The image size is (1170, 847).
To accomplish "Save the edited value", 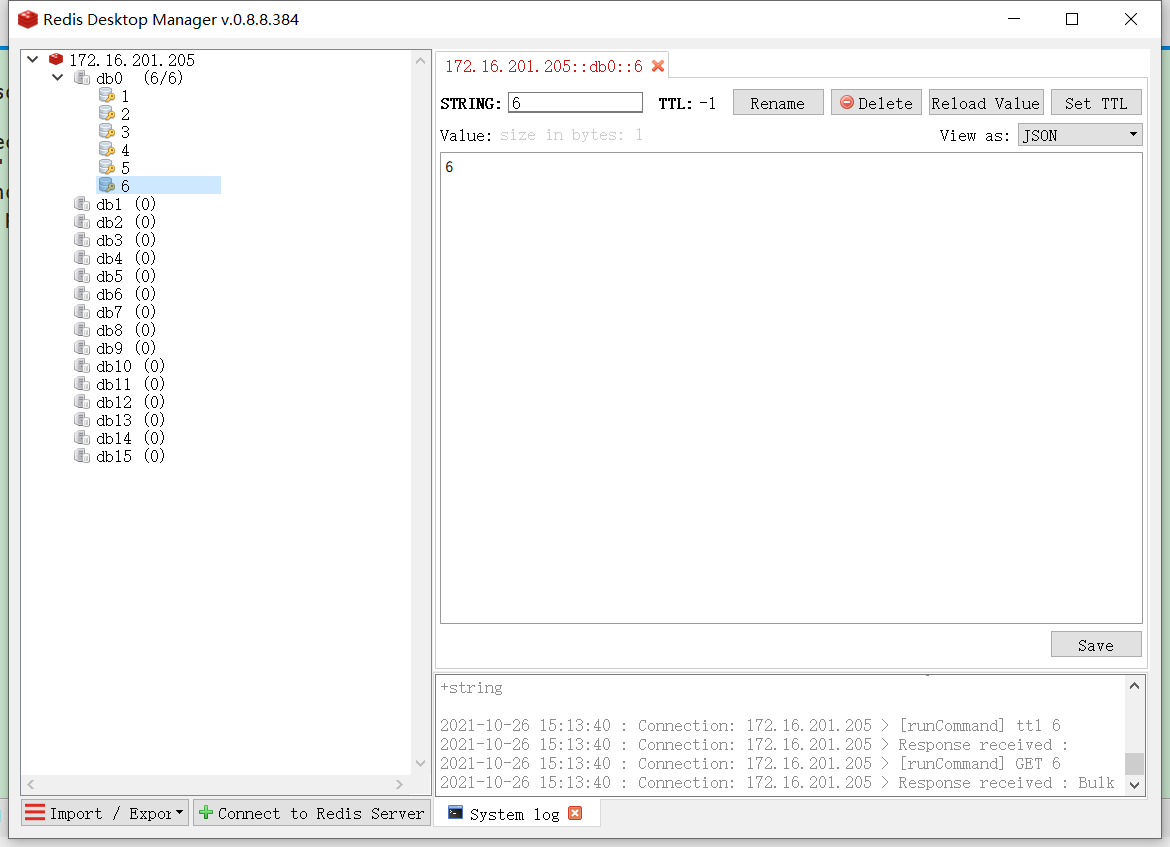I will pos(1096,645).
